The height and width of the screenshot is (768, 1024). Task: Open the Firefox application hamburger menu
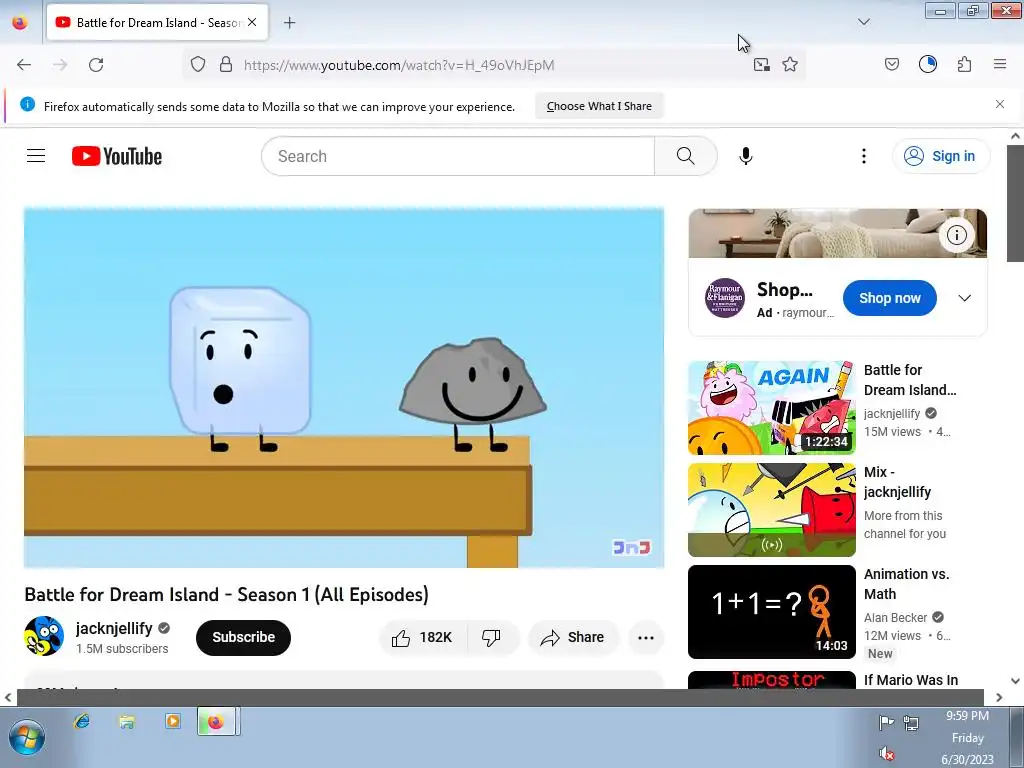click(1000, 64)
